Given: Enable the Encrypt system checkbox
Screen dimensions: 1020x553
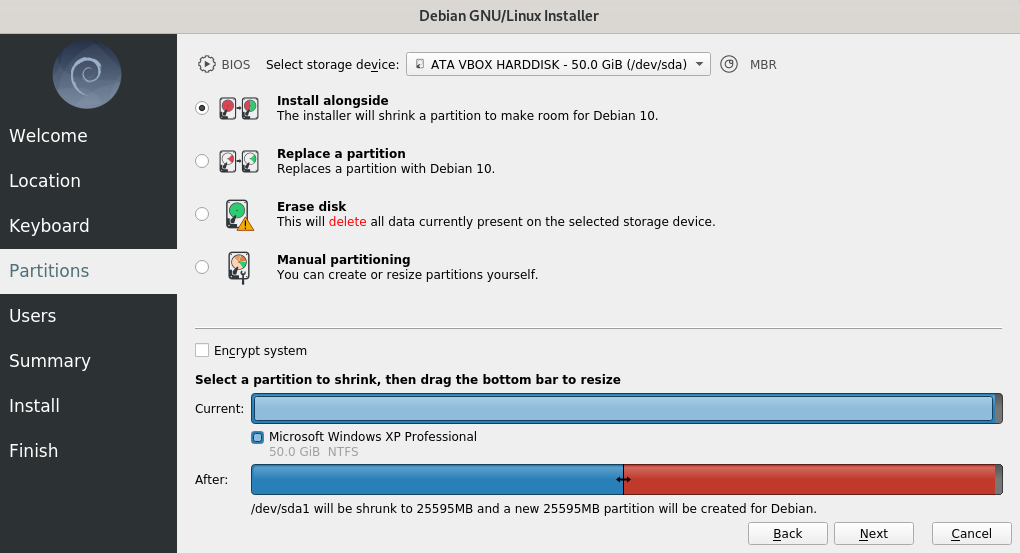Looking at the screenshot, I should pyautogui.click(x=202, y=350).
